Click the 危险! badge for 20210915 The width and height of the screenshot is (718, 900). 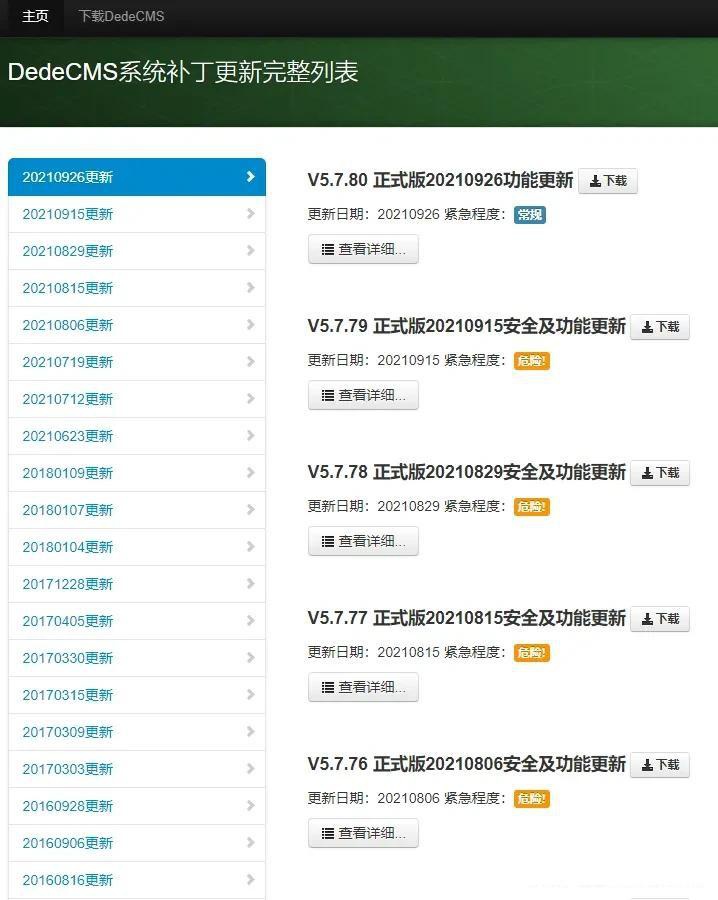(x=531, y=361)
